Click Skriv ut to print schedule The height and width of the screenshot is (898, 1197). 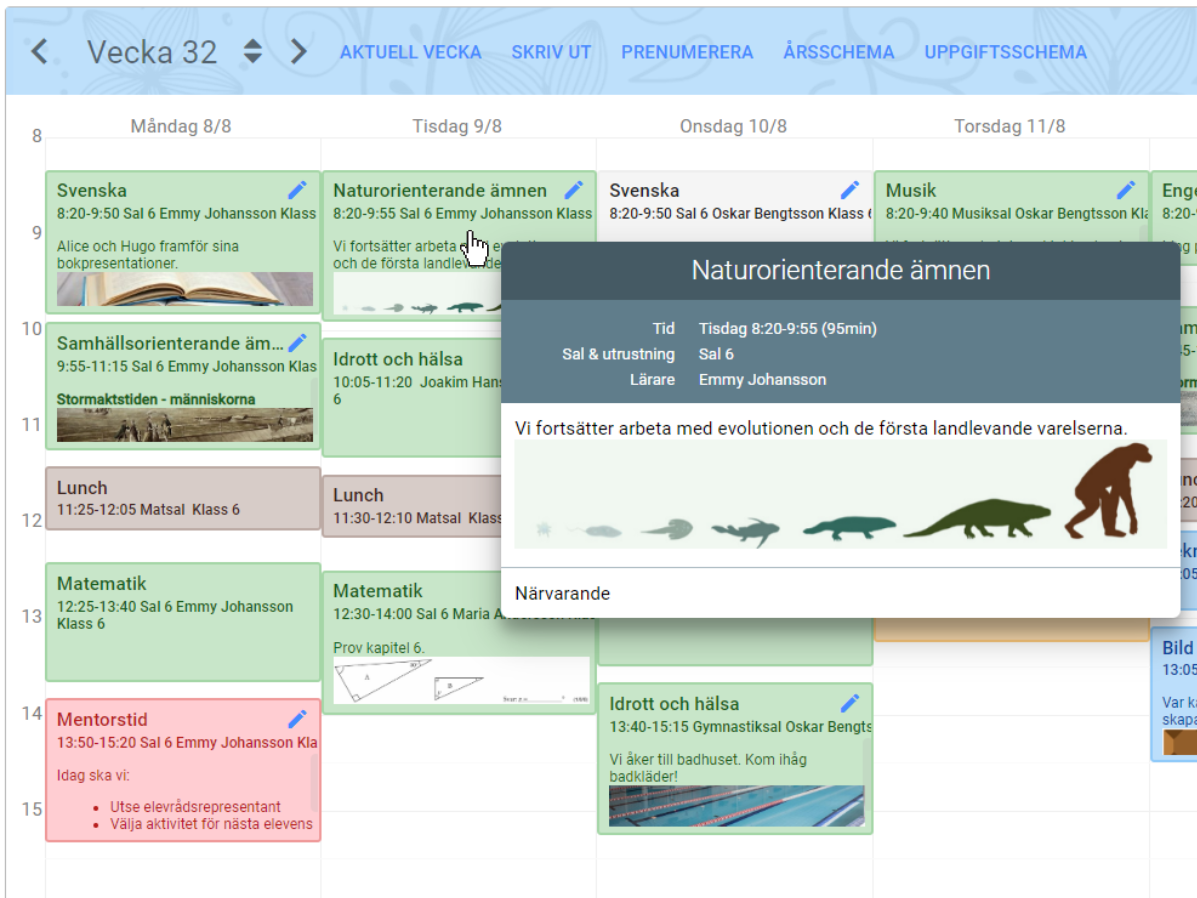(x=551, y=52)
